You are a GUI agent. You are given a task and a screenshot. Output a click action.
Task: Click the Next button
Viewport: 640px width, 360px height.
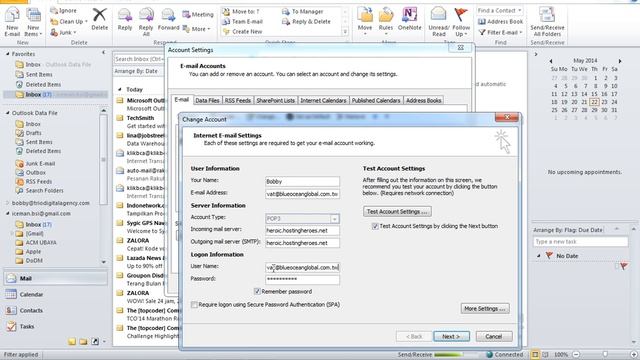click(x=451, y=336)
